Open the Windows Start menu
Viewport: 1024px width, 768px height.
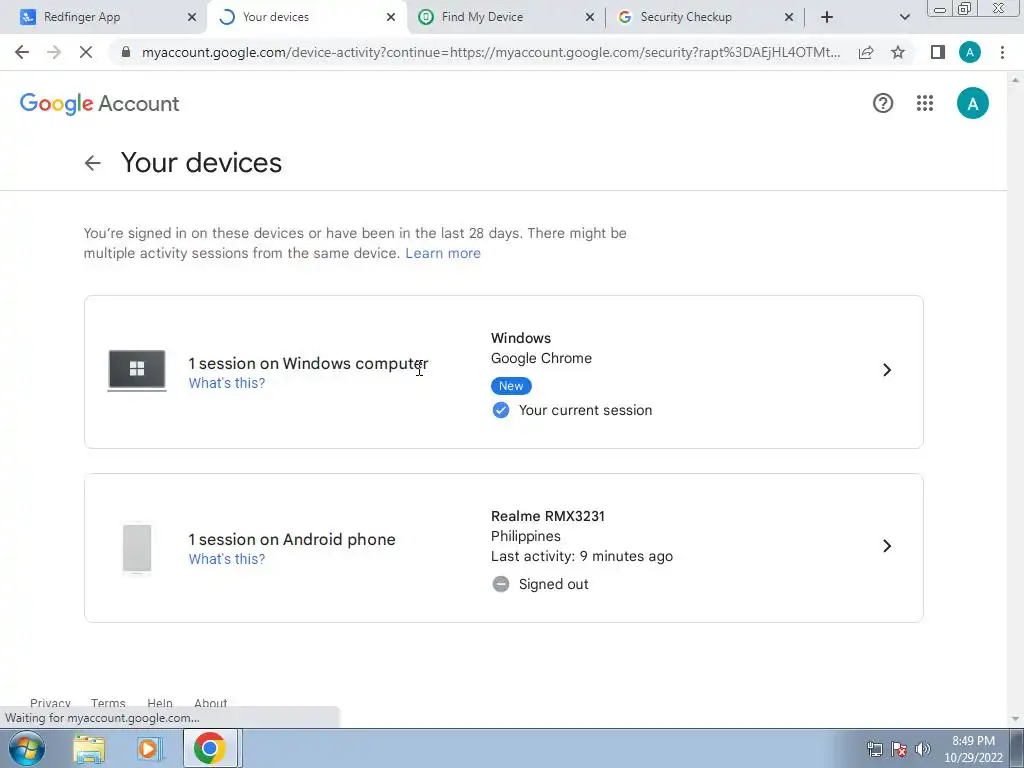27,748
